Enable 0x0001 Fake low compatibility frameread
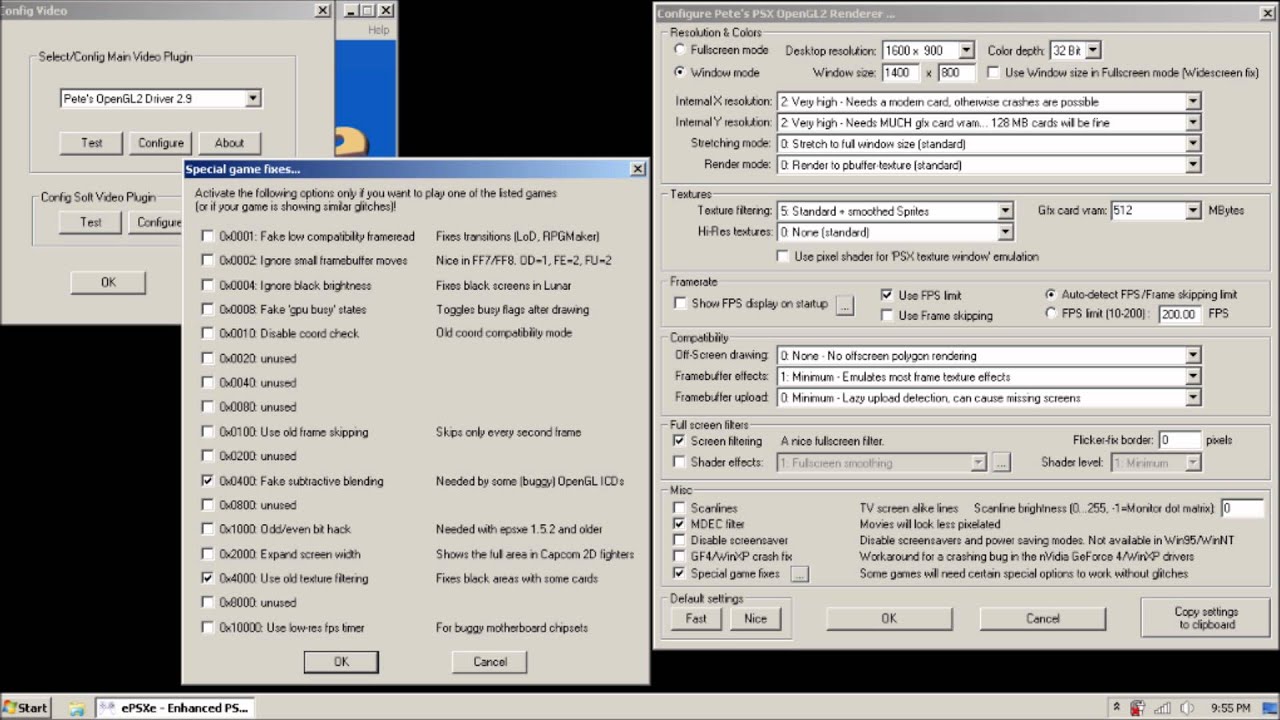1280x720 pixels. [x=208, y=236]
